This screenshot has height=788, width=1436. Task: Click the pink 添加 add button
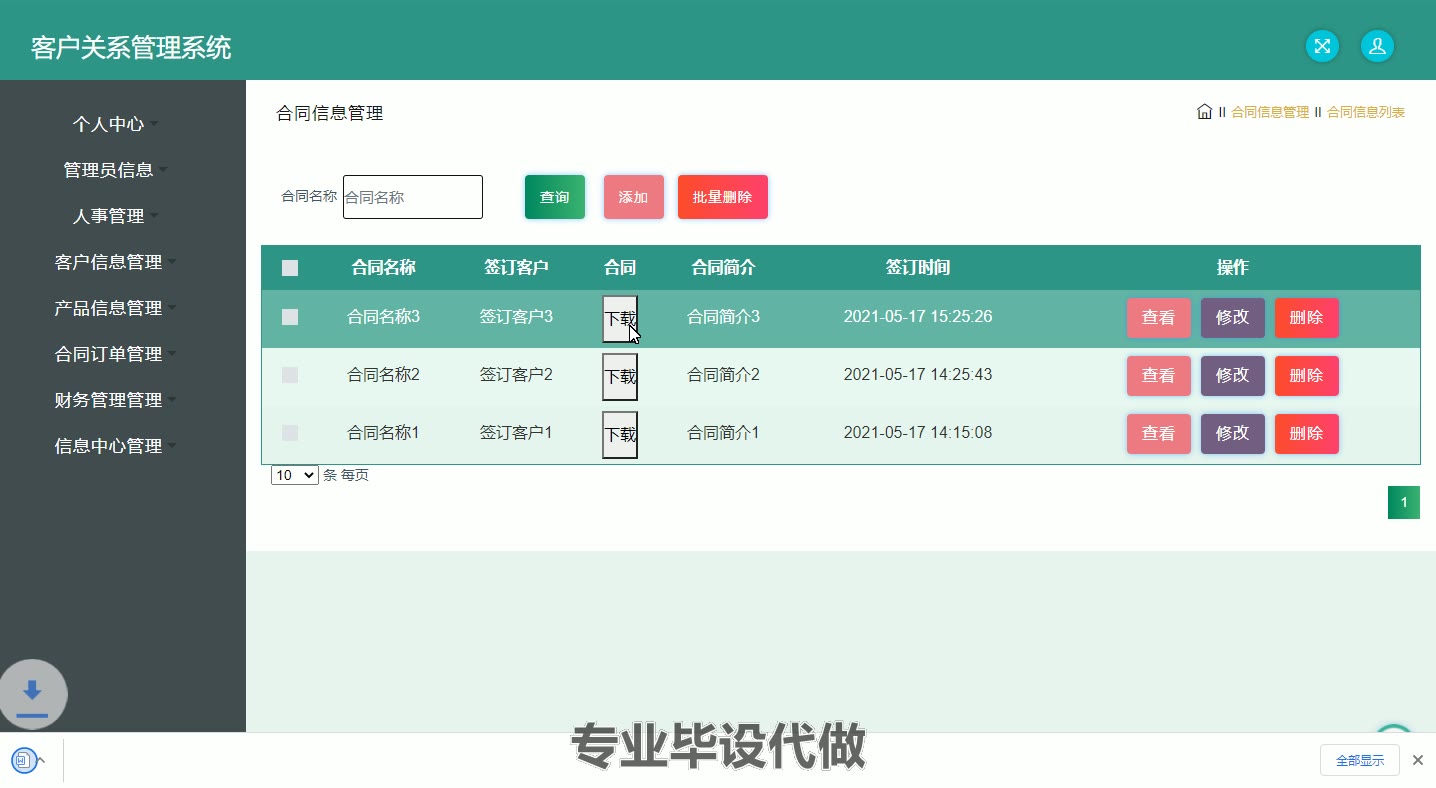coord(634,197)
